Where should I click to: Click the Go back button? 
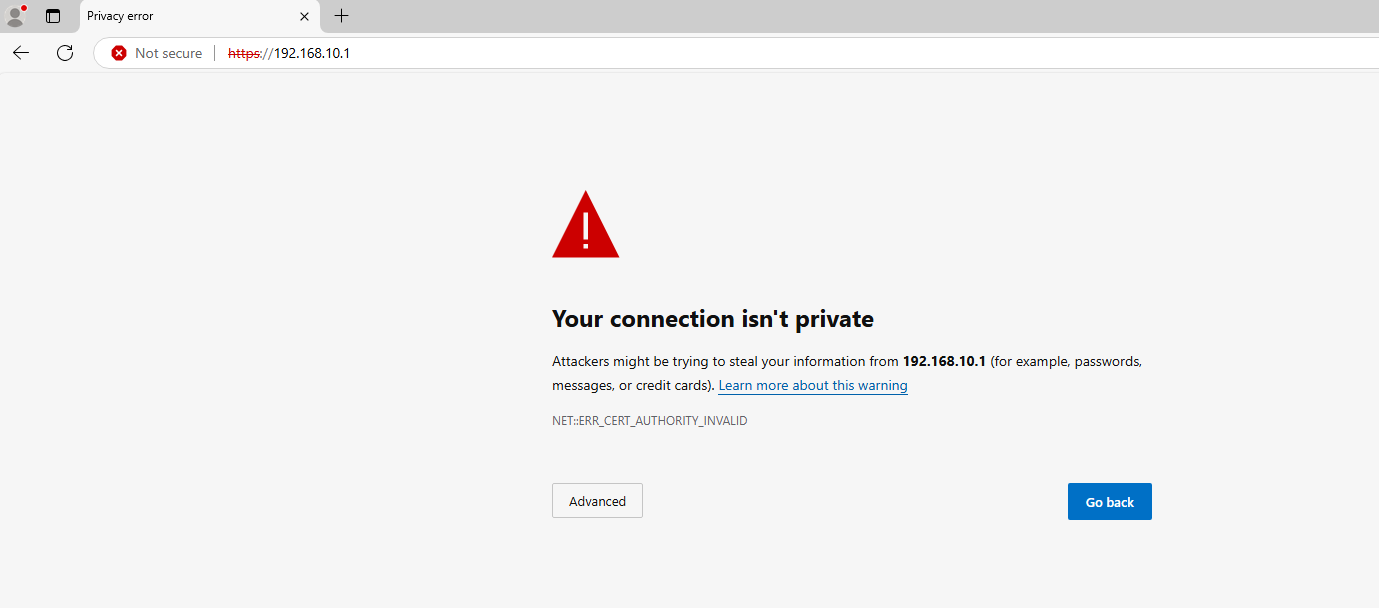(1110, 502)
